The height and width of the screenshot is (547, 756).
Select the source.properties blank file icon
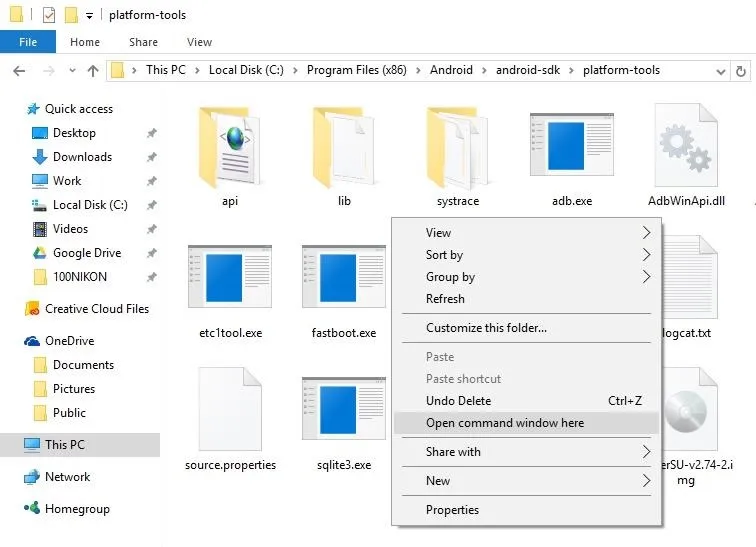coord(230,409)
